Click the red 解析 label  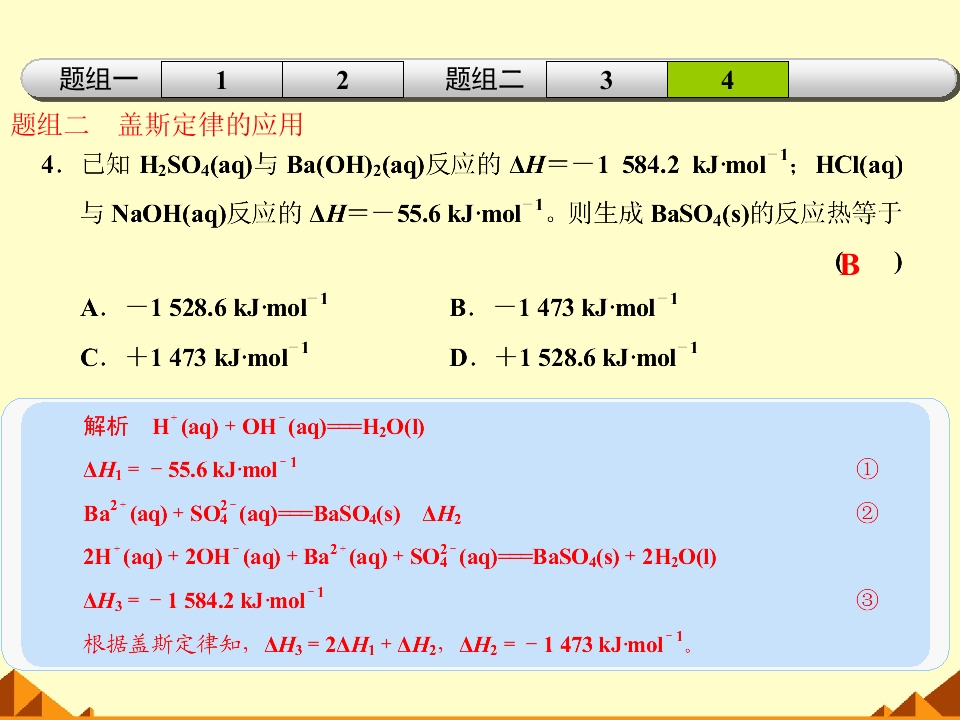tap(105, 426)
